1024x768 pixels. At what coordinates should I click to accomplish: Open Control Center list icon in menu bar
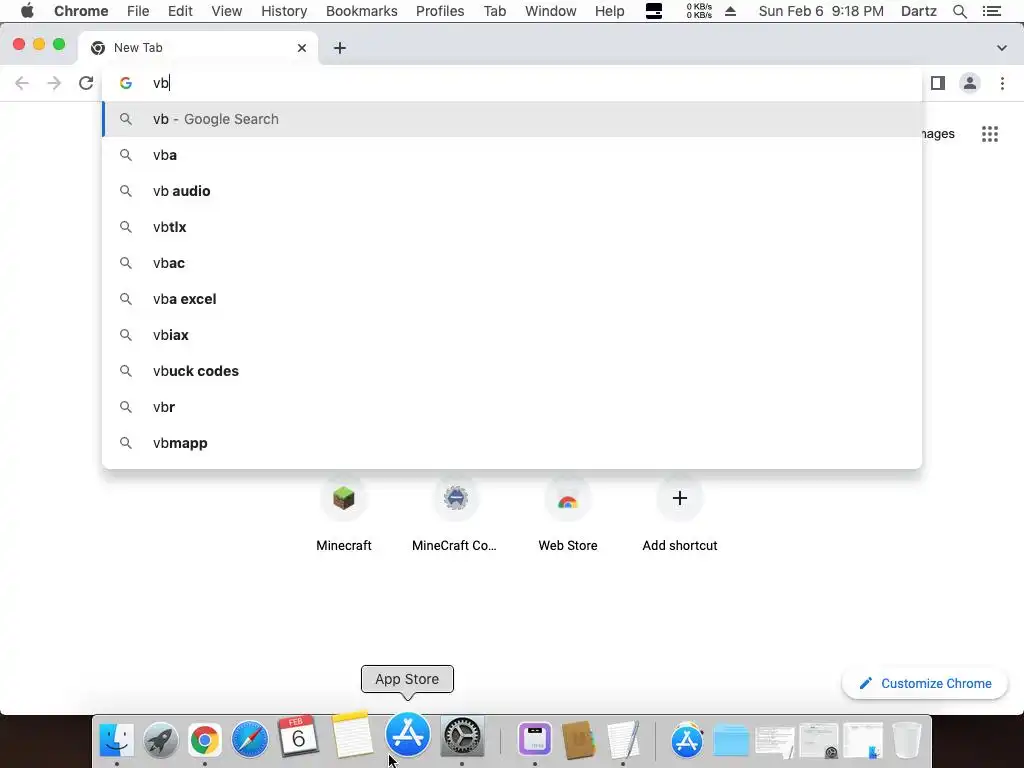(x=991, y=11)
